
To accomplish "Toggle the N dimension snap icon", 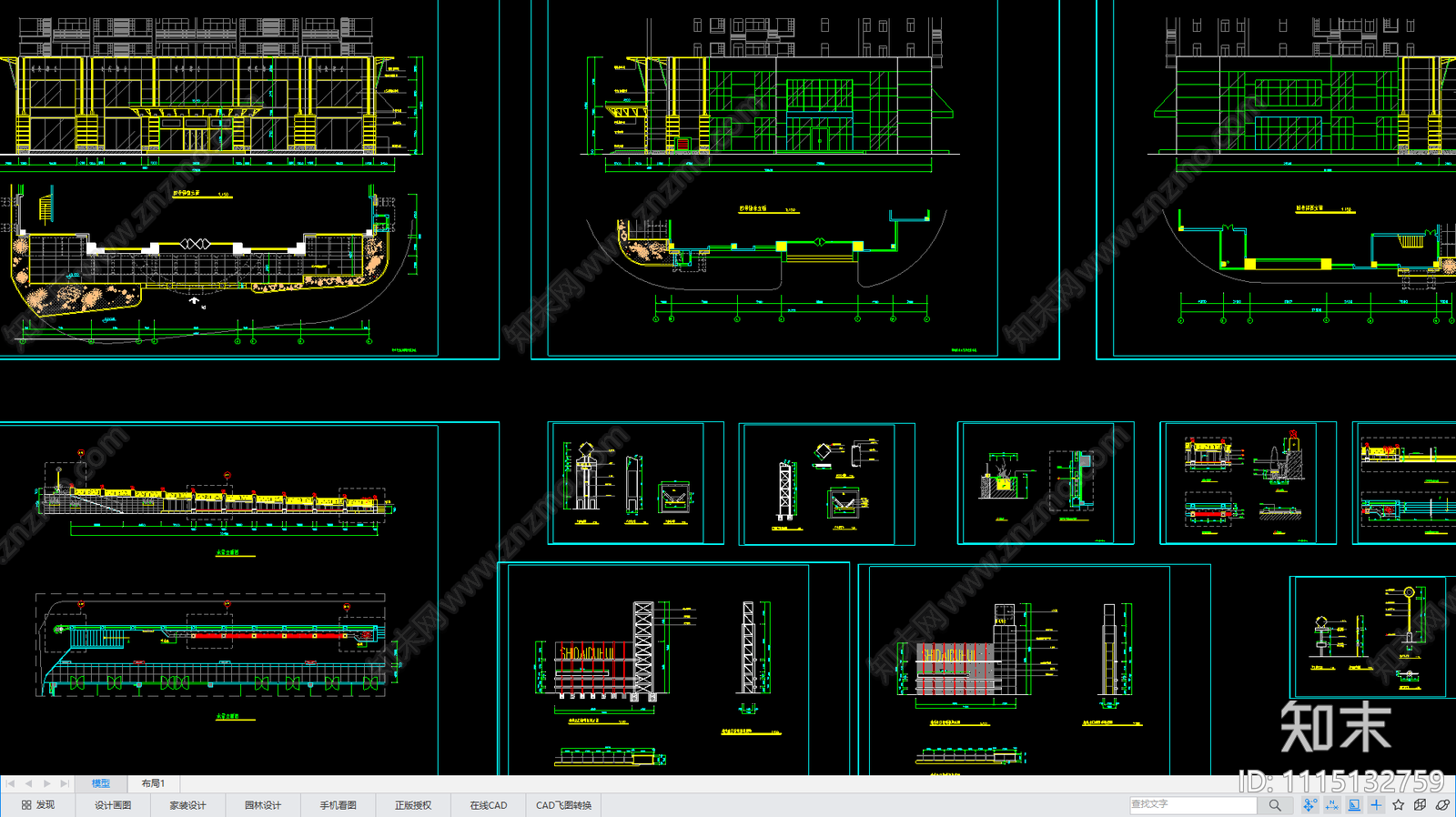I will click(1332, 805).
